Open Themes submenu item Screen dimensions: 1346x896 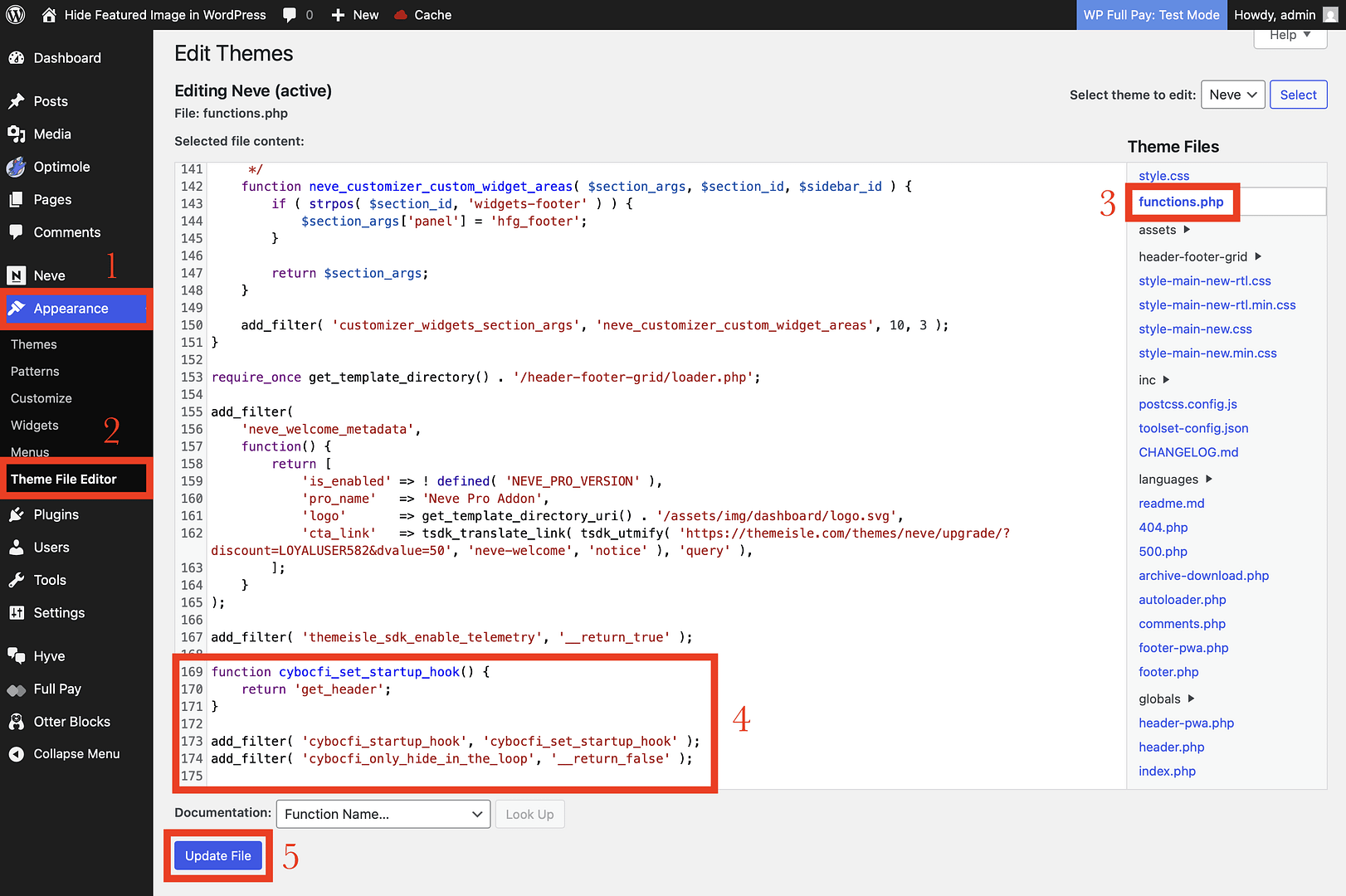(x=34, y=344)
